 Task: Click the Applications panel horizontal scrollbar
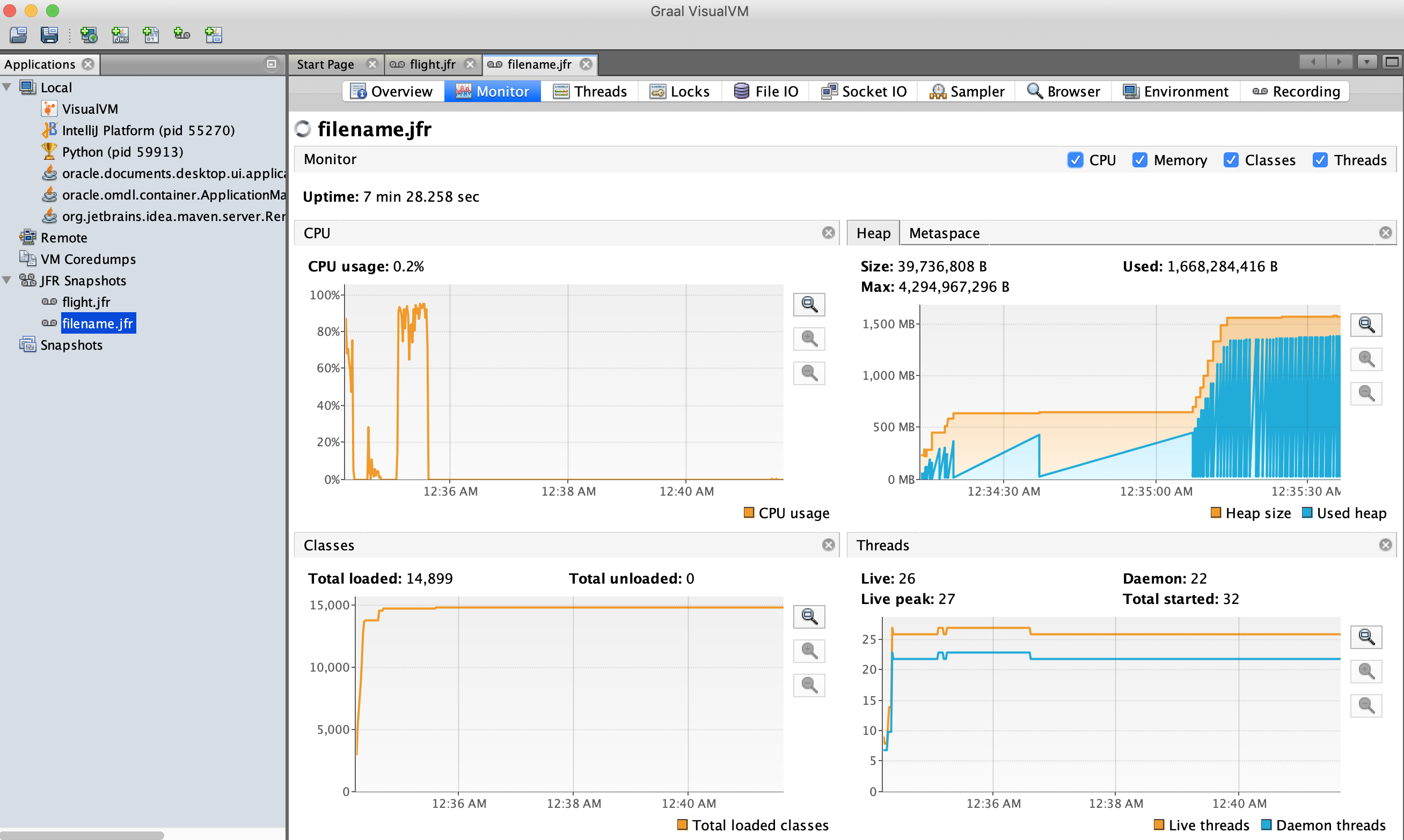(x=82, y=835)
